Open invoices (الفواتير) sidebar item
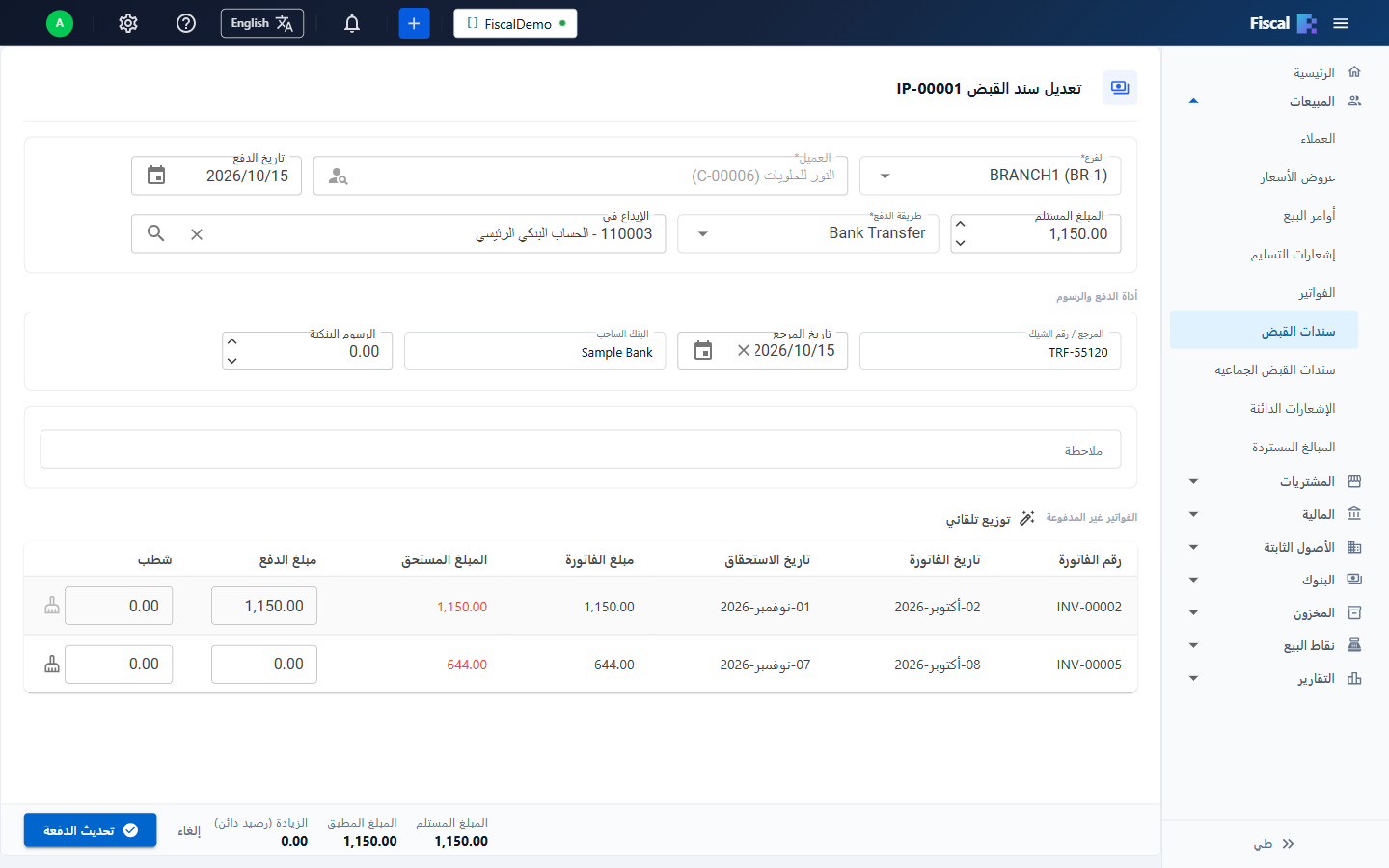Screen dimensions: 1389x868 [x=1317, y=293]
